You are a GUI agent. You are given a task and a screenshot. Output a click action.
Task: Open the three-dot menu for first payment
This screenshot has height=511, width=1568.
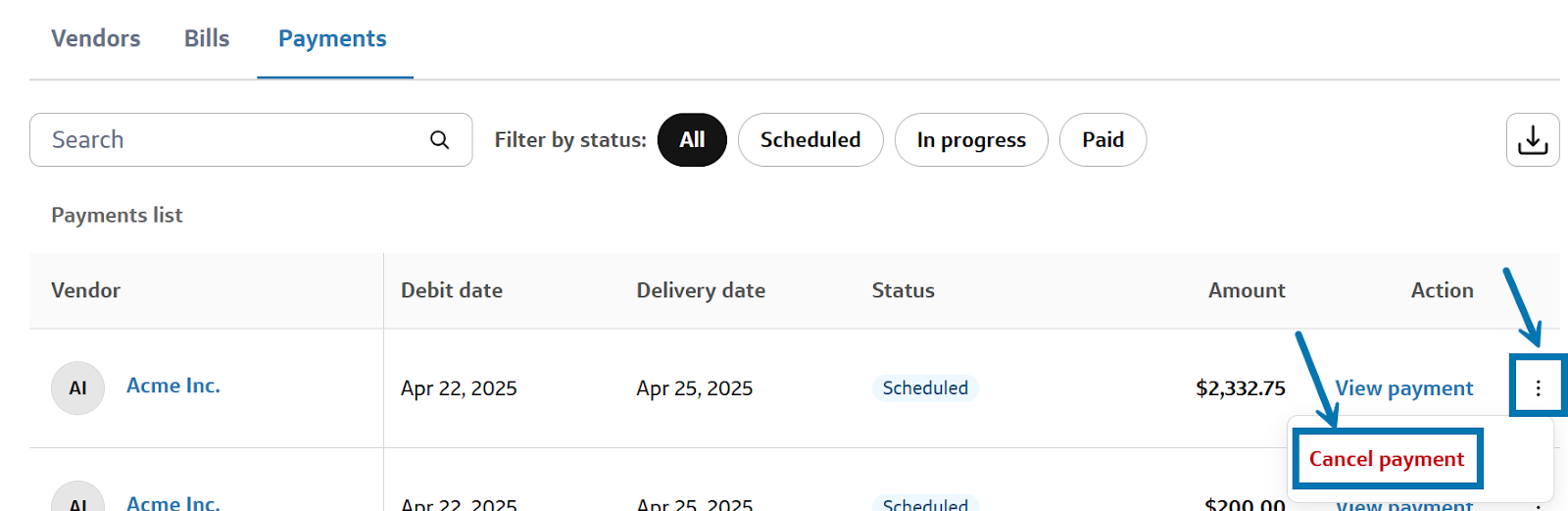tap(1538, 388)
